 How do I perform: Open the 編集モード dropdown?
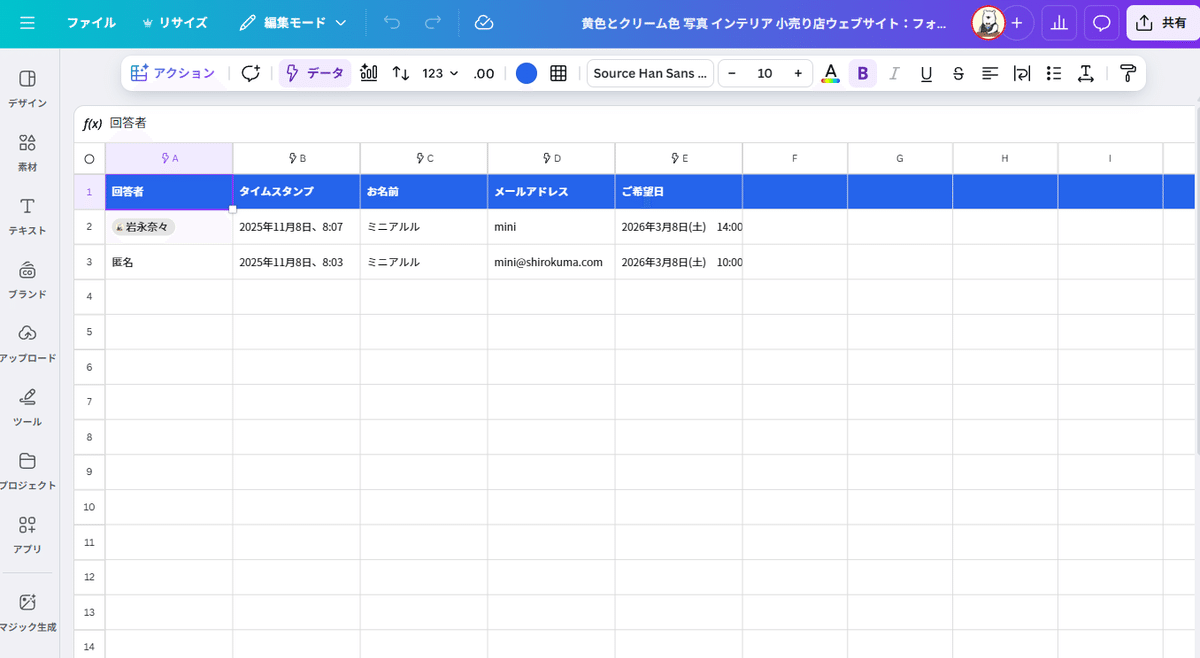293,23
